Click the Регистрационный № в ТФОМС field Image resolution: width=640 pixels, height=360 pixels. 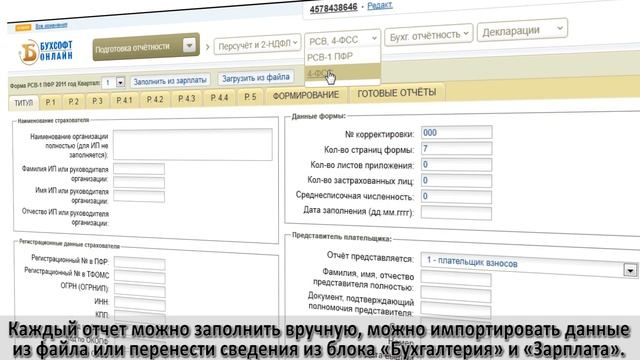(x=140, y=277)
